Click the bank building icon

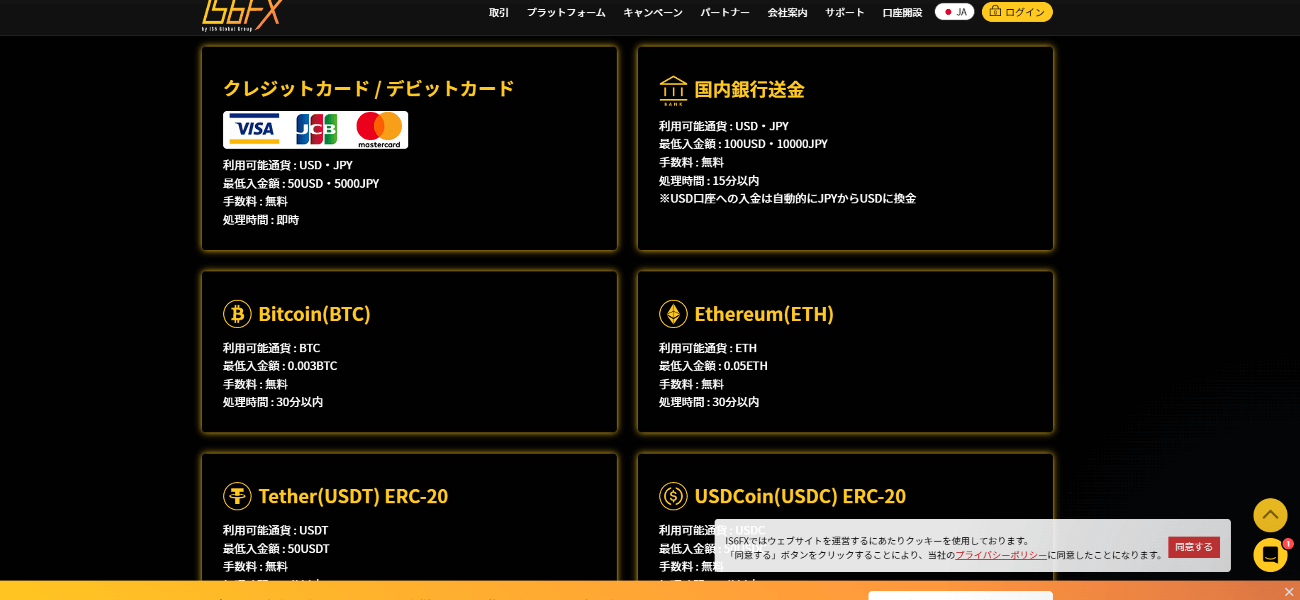(x=673, y=90)
